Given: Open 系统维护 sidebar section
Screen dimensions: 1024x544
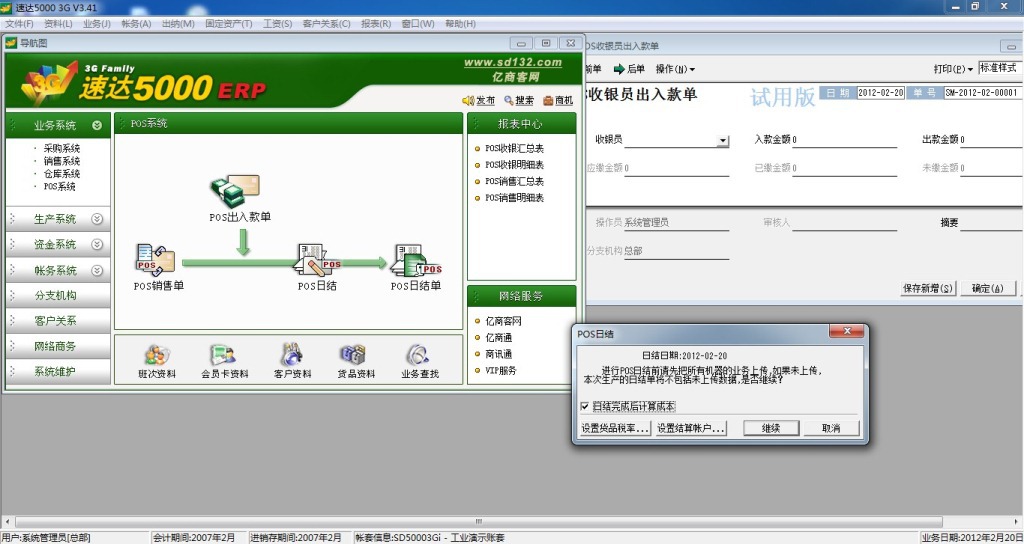Looking at the screenshot, I should (57, 372).
